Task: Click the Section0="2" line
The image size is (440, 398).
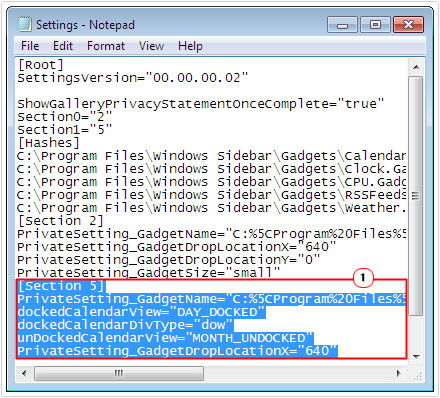Action: (x=65, y=117)
